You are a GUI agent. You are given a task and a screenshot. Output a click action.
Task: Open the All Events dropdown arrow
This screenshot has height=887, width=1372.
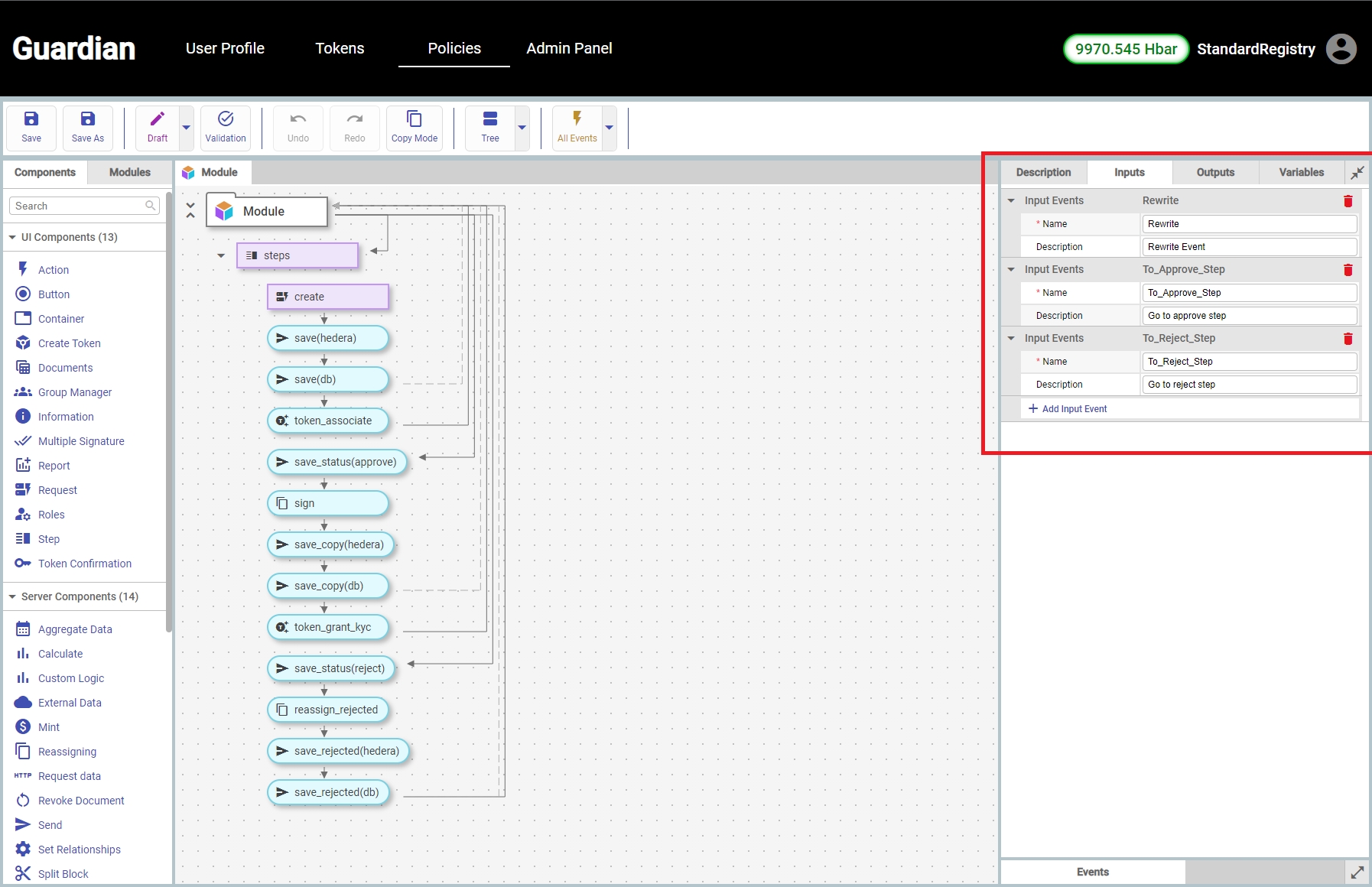(610, 128)
